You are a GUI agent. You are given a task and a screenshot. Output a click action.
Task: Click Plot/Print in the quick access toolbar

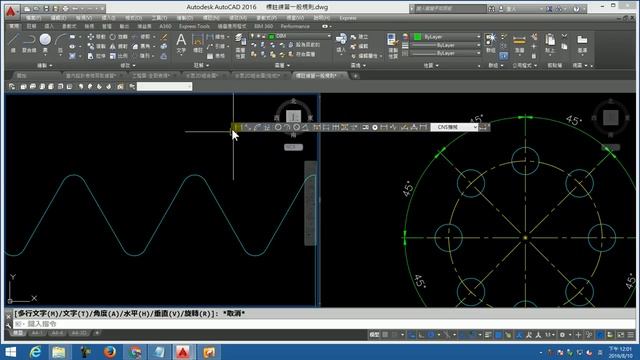(x=66, y=8)
